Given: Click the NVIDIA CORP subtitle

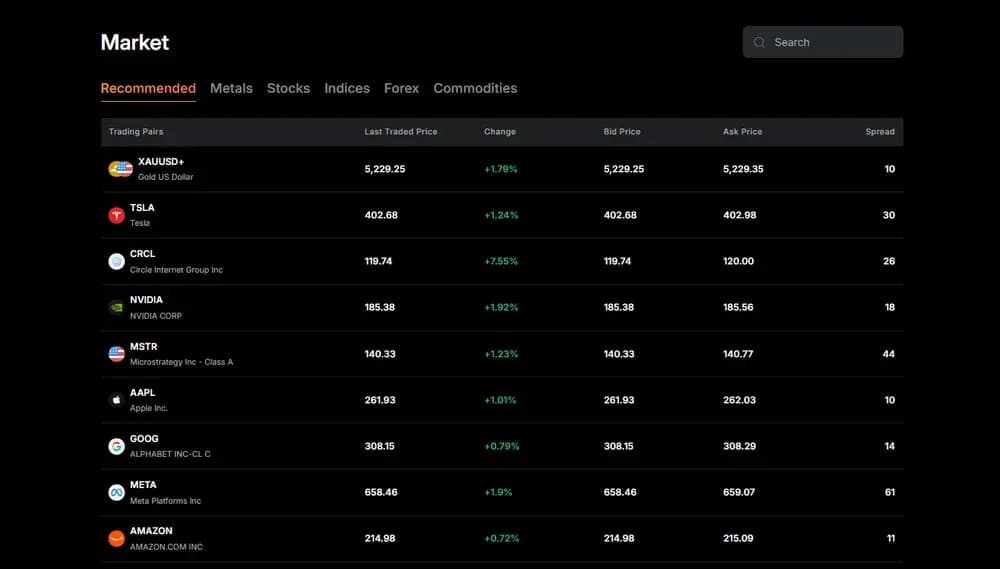Looking at the screenshot, I should 156,316.
